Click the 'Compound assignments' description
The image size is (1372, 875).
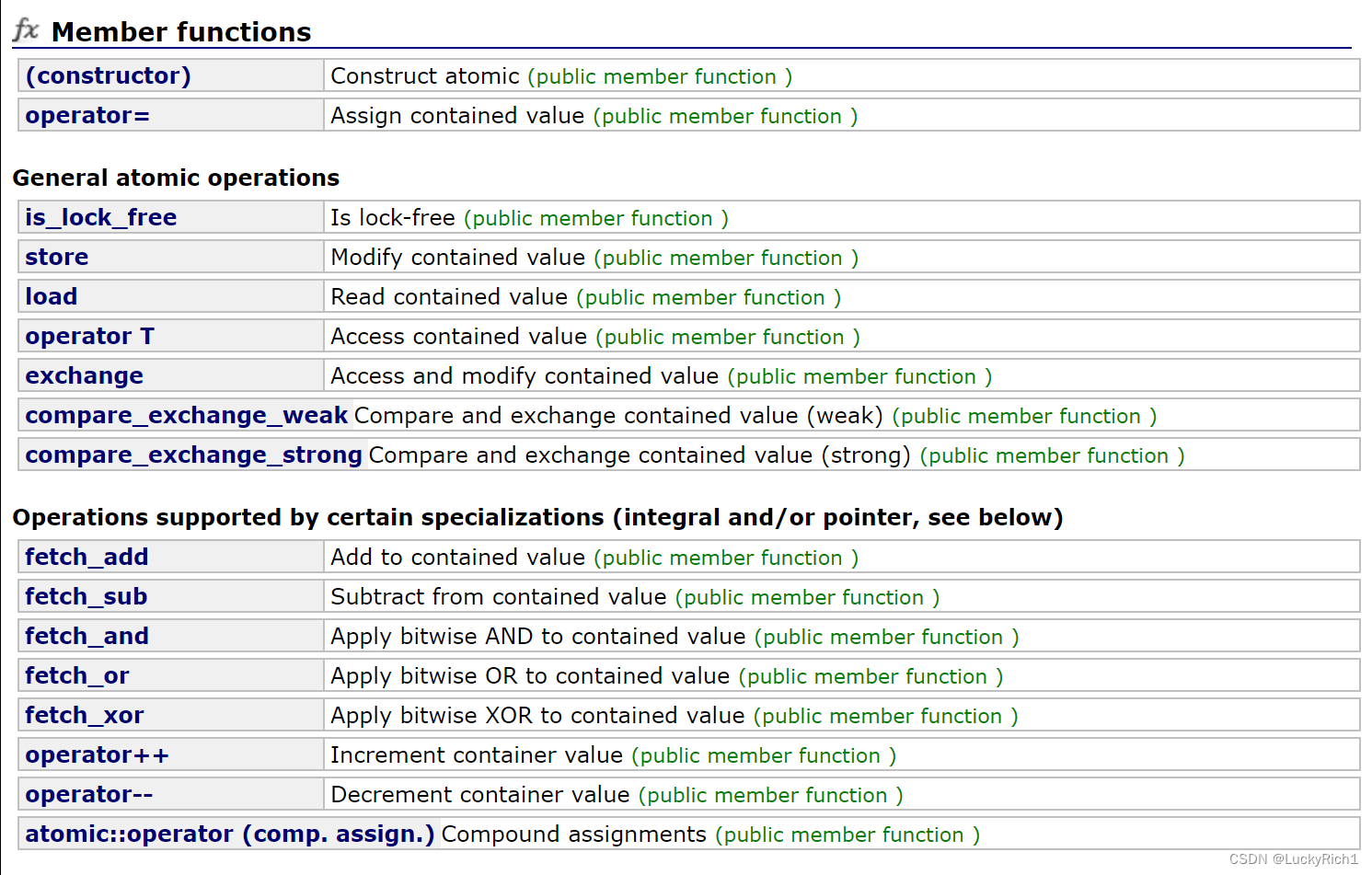tap(574, 834)
